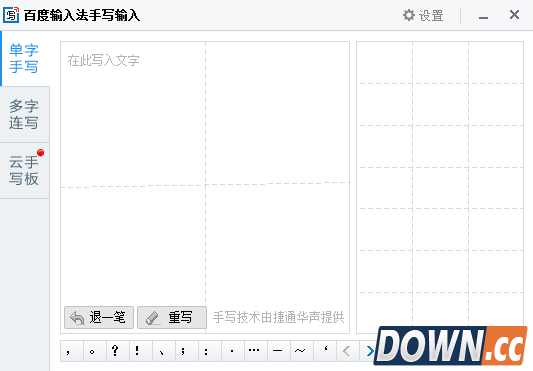Insert the comma punctuation symbol
Screen dimensions: 533x371
pyautogui.click(x=72, y=351)
